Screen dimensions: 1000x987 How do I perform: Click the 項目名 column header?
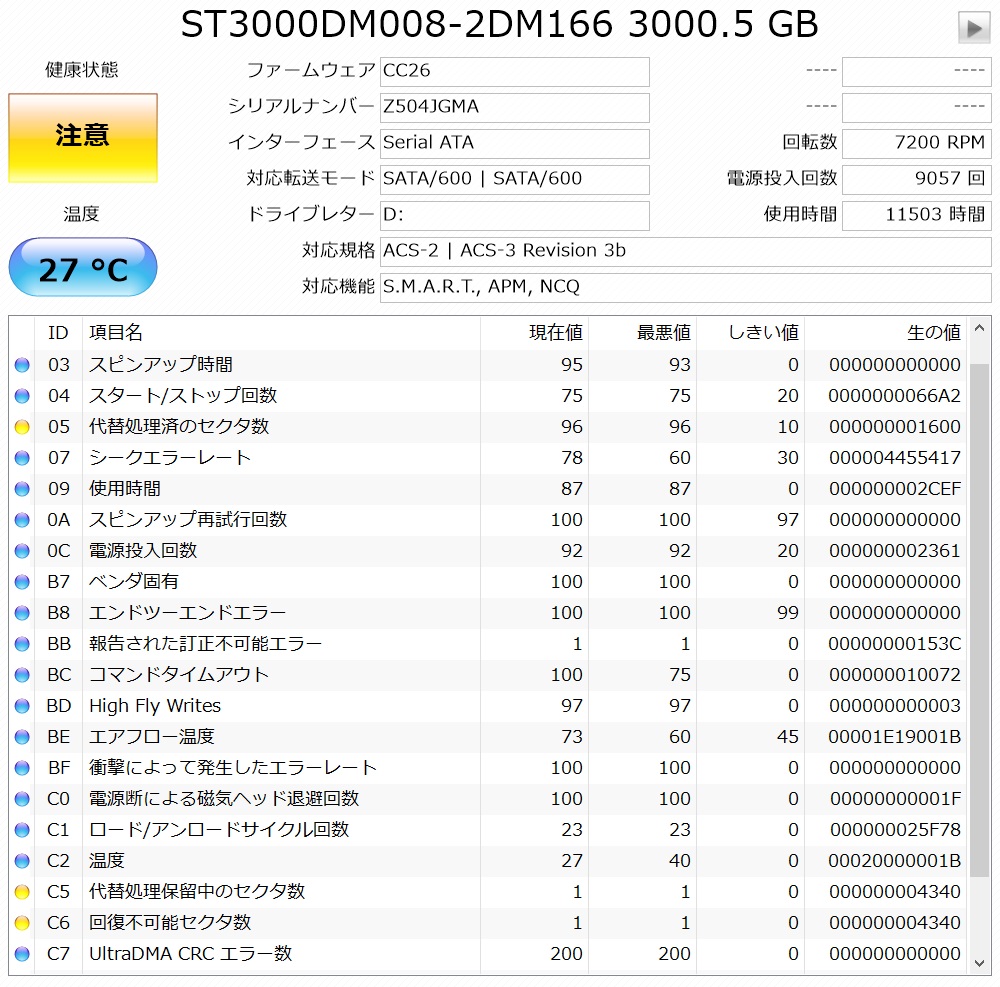tap(116, 333)
